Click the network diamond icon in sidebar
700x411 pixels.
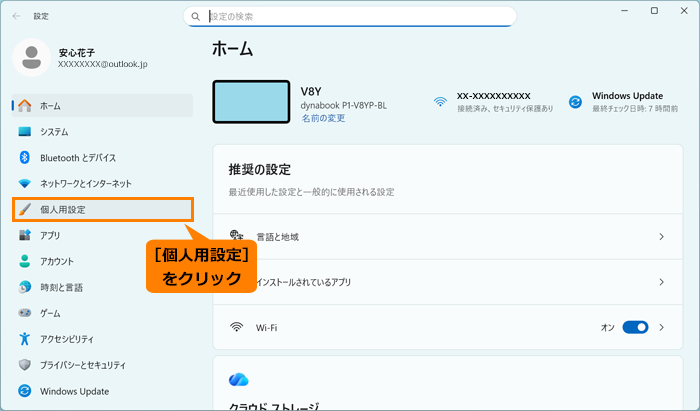[x=25, y=183]
